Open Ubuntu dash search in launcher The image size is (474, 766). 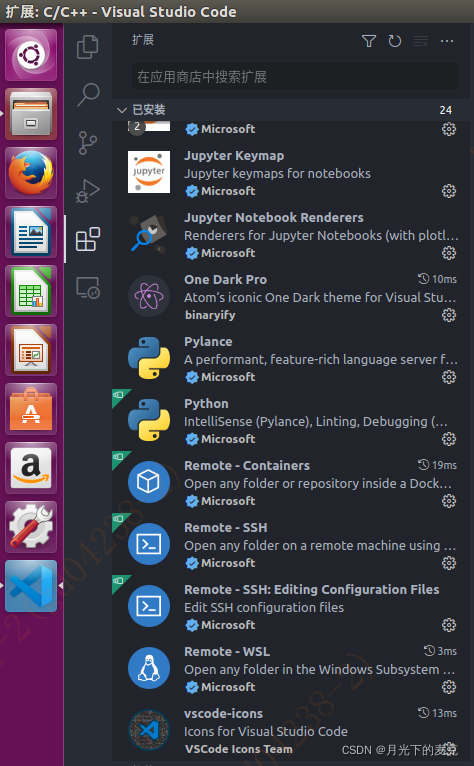31,55
